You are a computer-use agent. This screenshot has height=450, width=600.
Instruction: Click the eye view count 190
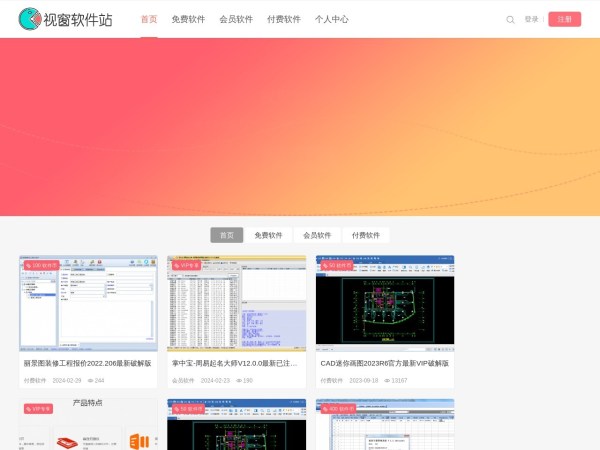pos(245,380)
